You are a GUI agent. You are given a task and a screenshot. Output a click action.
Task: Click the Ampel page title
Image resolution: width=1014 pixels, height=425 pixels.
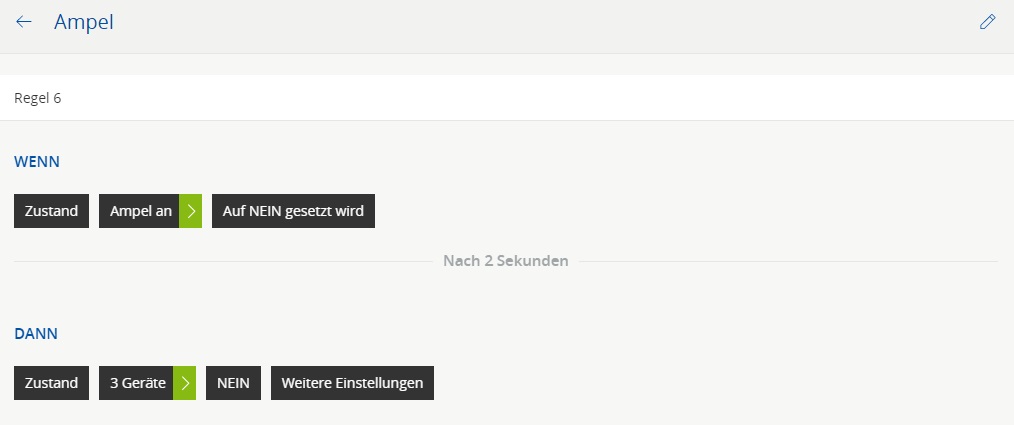coord(84,22)
